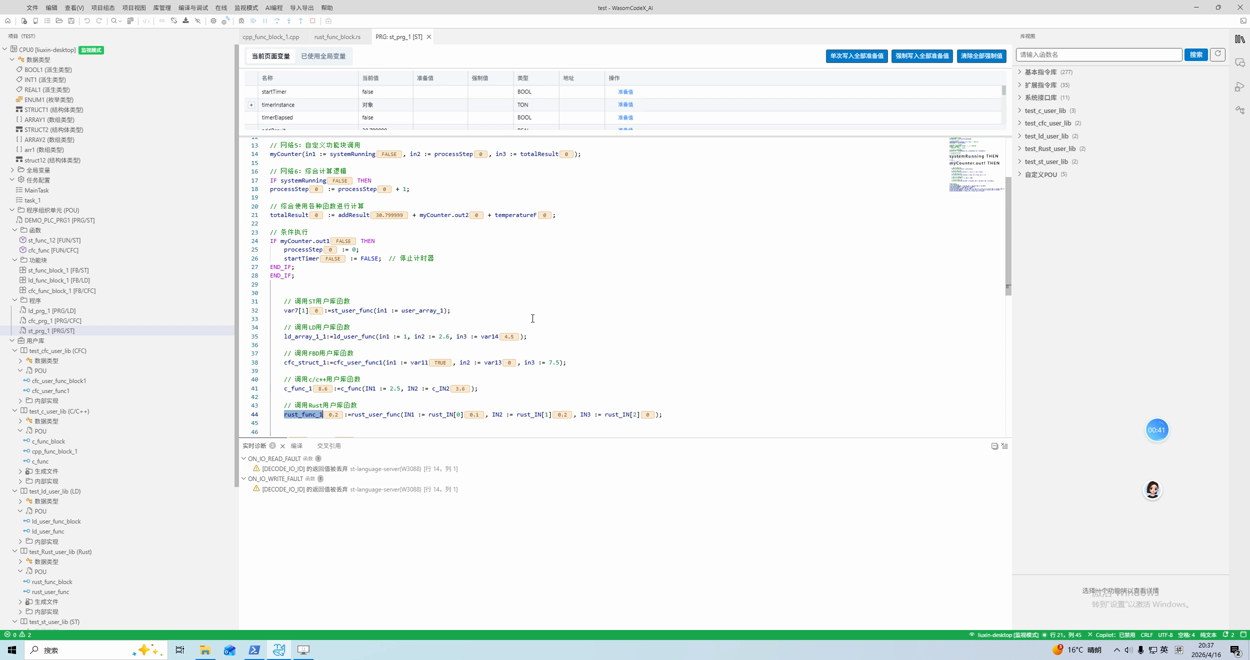This screenshot has height=660, width=1250.
Task: Switch to the cpp_func_block_1.cpp tab
Action: point(271,37)
